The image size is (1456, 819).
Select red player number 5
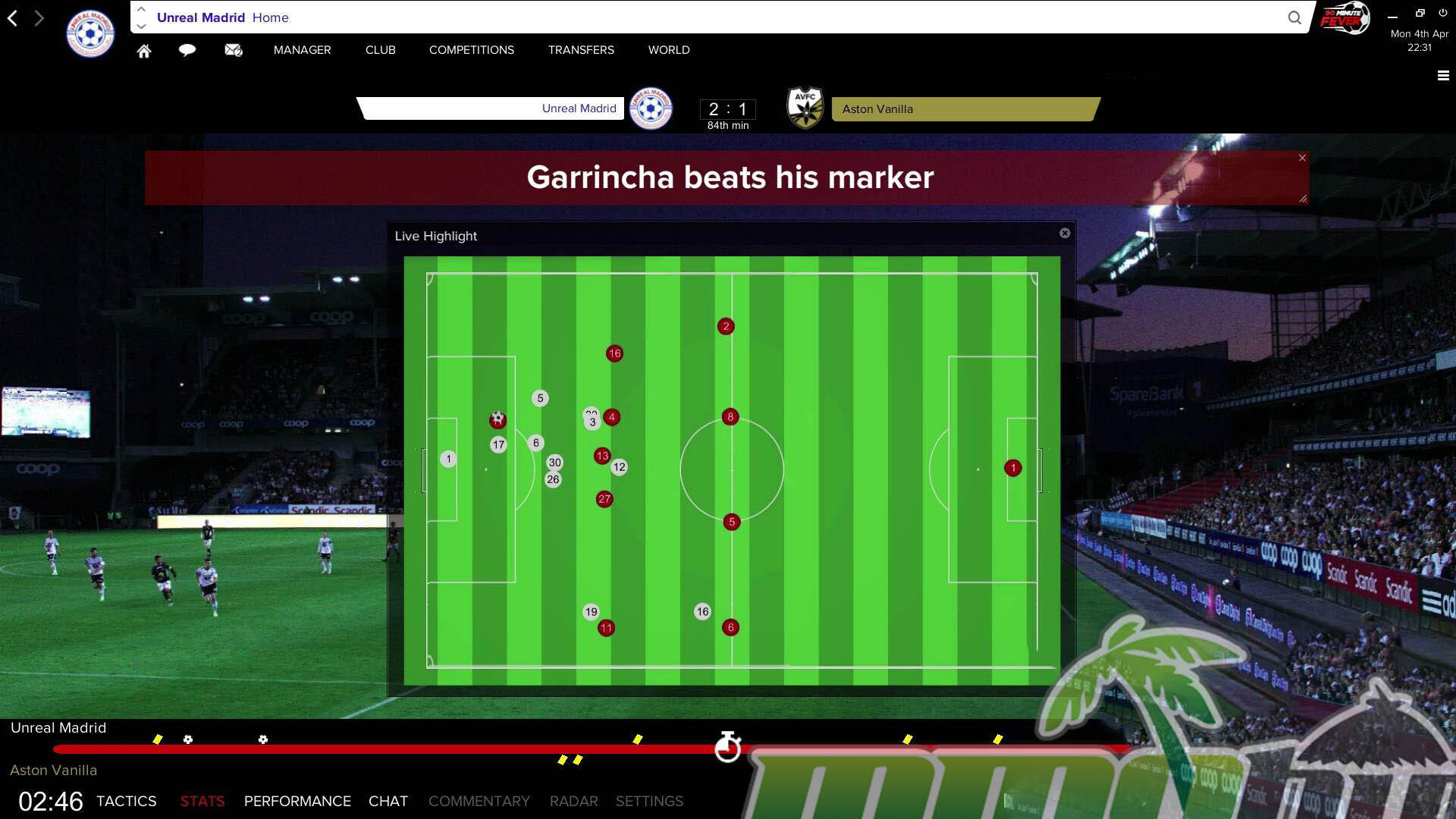tap(732, 522)
